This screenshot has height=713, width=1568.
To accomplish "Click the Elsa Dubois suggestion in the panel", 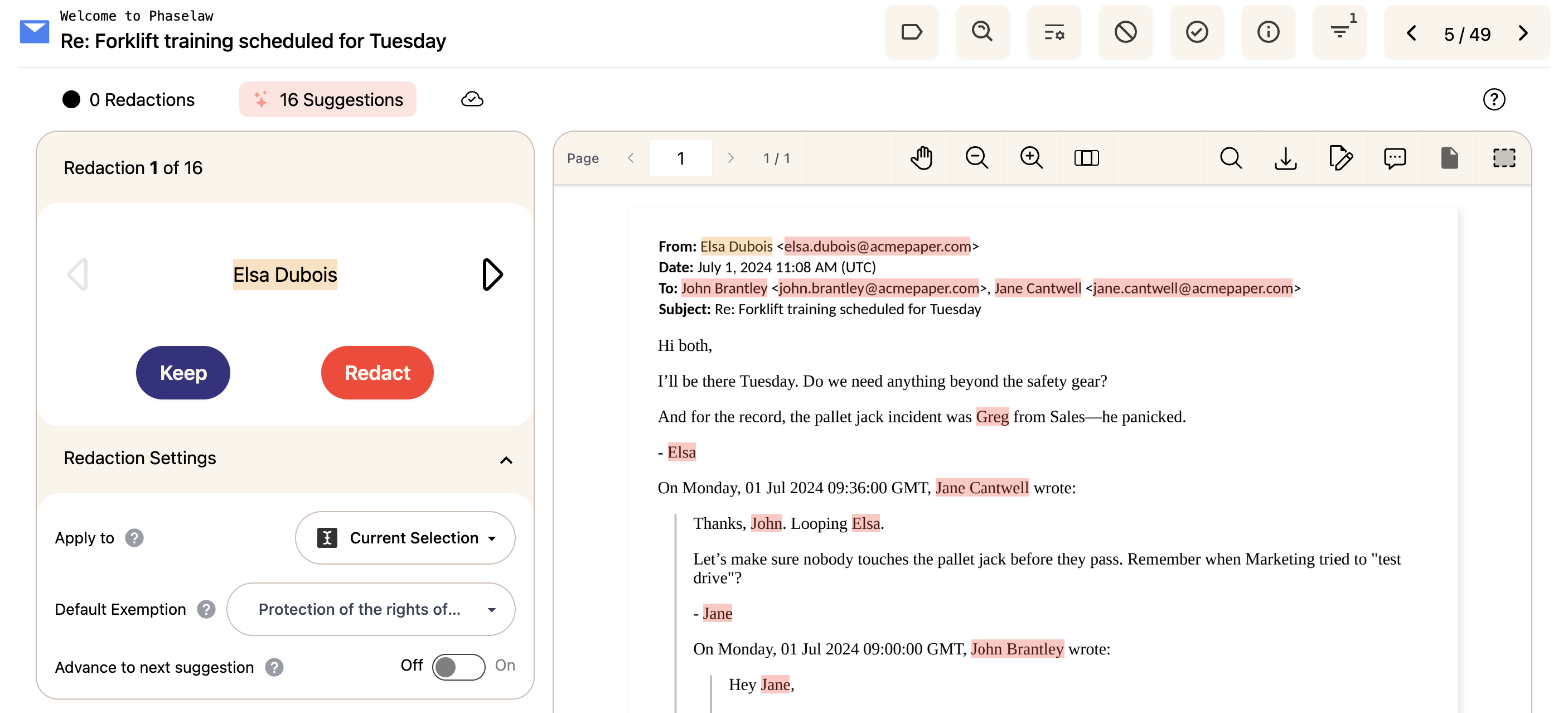I will point(285,274).
